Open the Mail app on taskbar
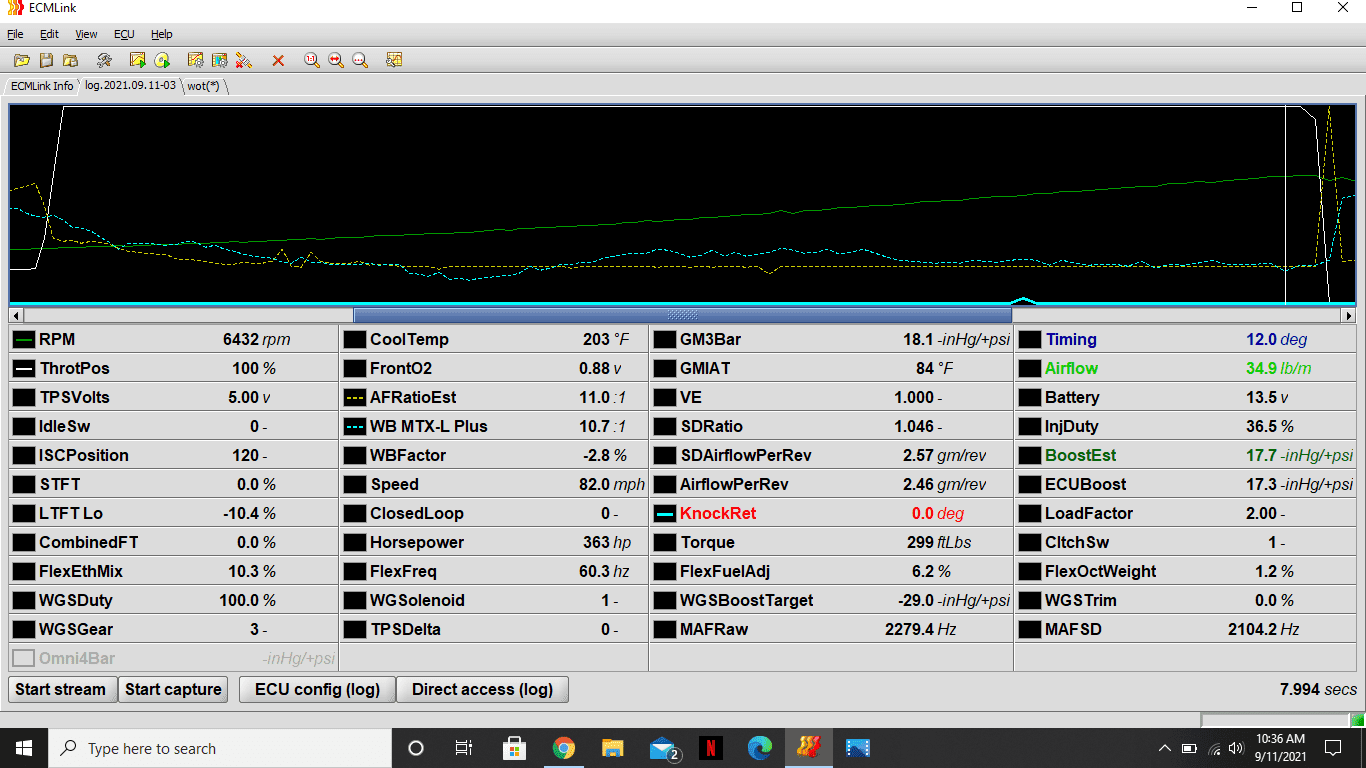This screenshot has height=768, width=1366. [x=663, y=748]
